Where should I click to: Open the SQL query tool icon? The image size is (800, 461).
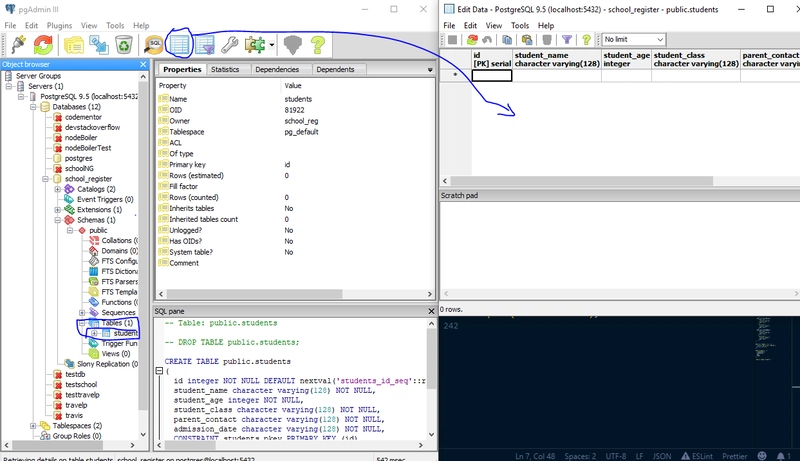click(x=154, y=44)
